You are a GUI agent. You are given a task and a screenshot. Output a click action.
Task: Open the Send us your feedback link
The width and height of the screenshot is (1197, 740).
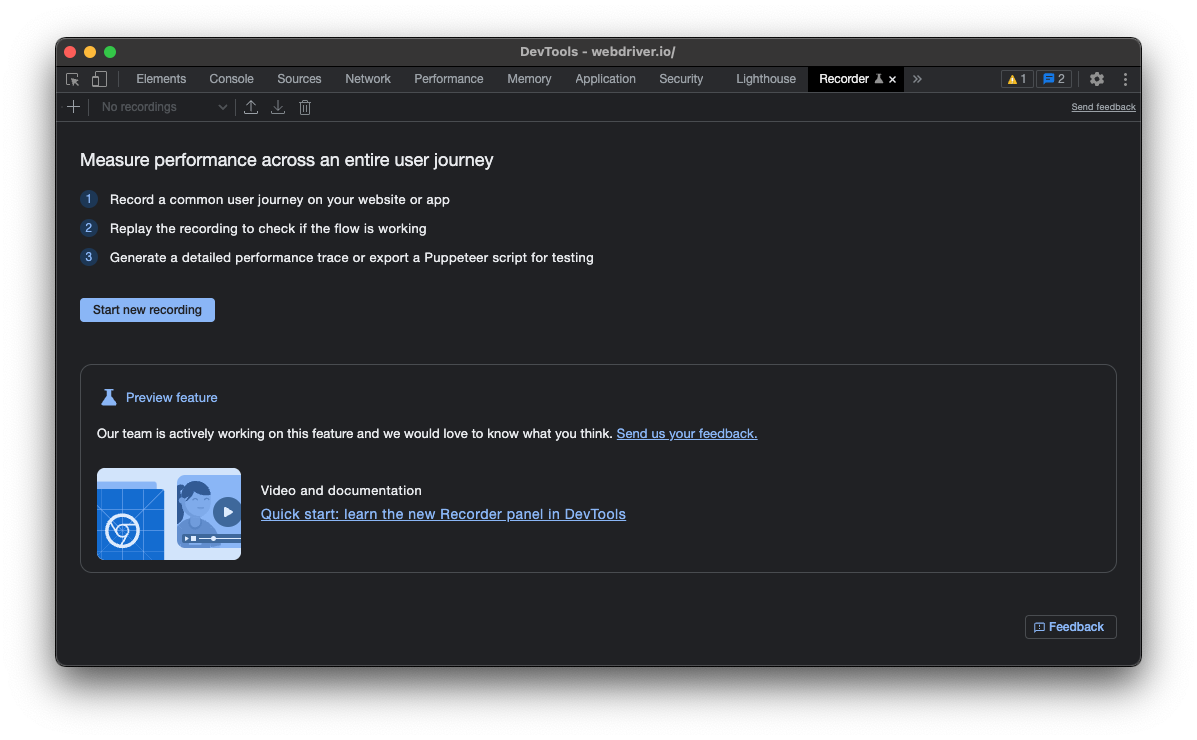pos(687,434)
